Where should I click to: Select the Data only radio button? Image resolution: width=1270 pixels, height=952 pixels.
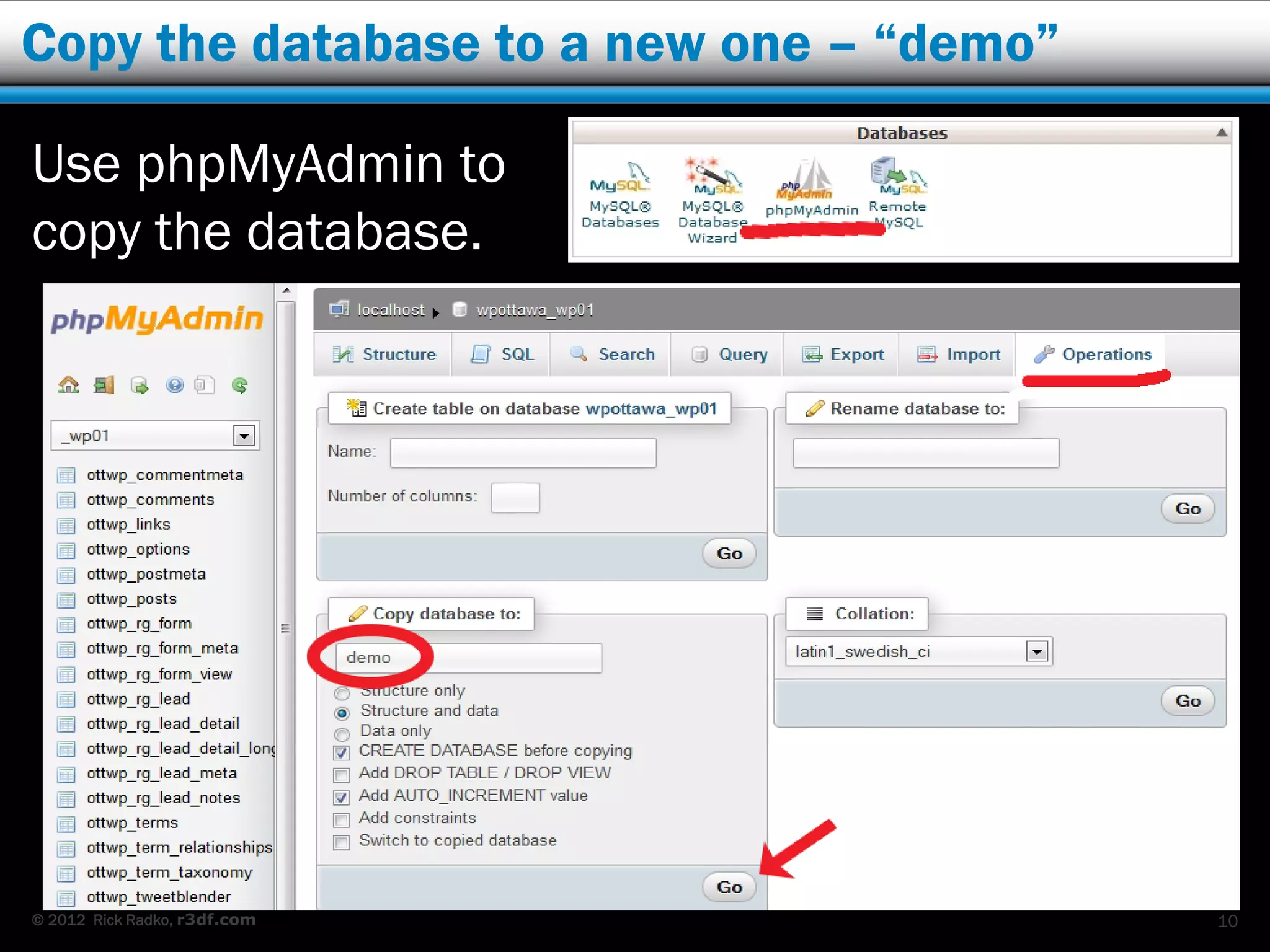pos(342,734)
